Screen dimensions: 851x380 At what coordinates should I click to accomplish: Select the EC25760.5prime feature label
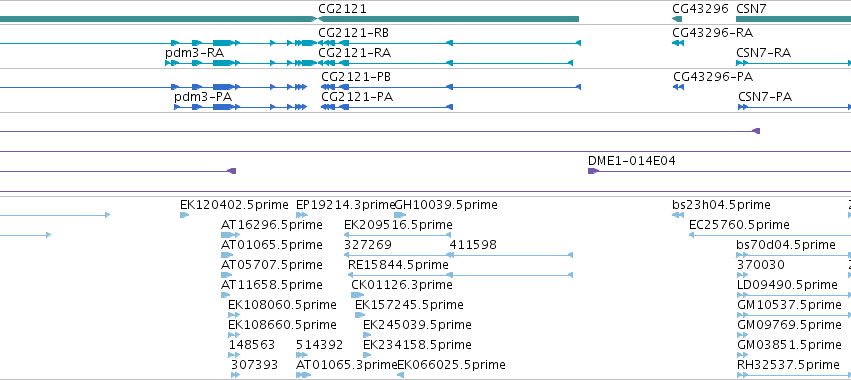click(739, 225)
